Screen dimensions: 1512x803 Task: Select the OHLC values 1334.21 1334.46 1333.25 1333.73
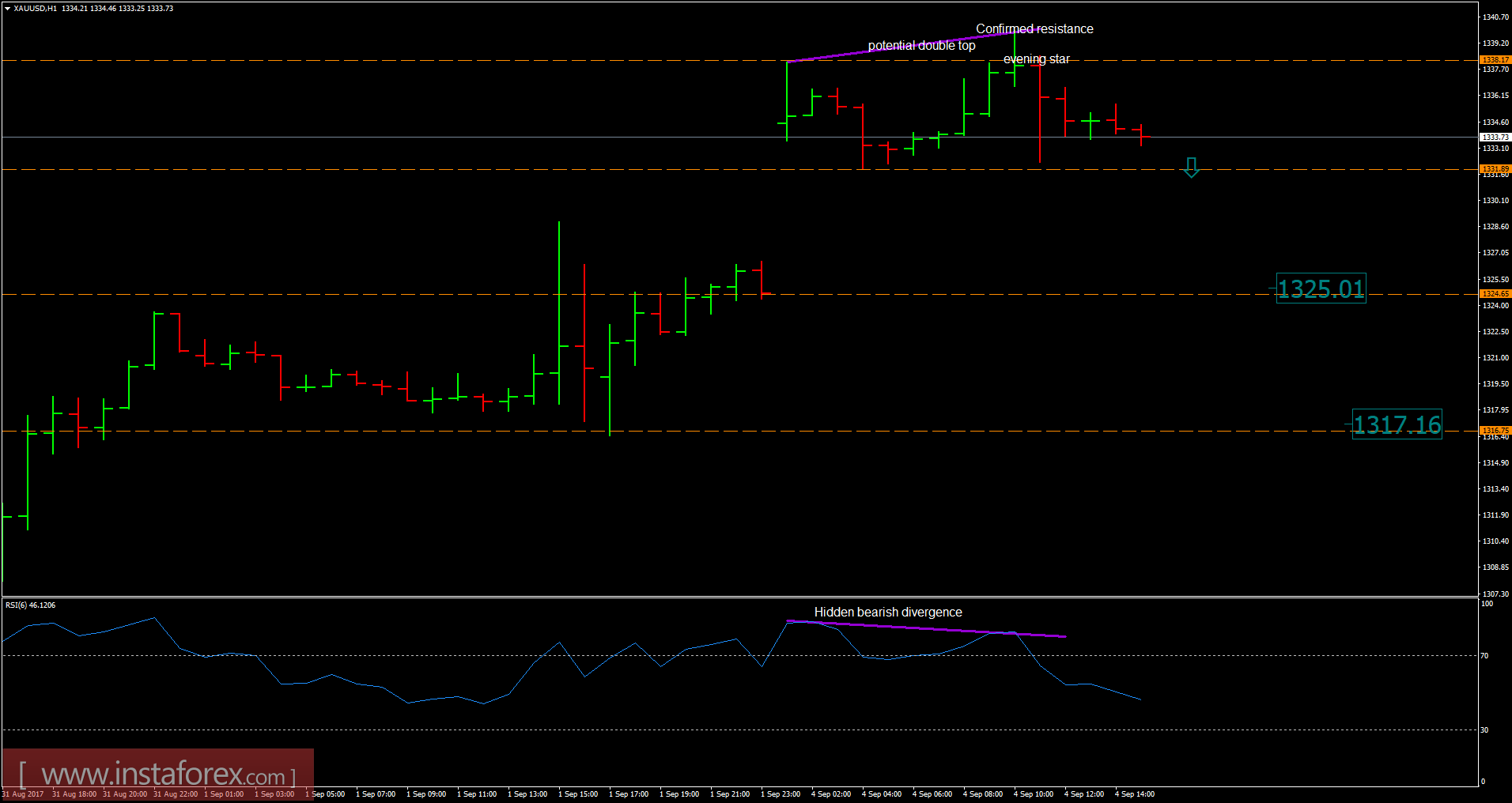pos(118,9)
